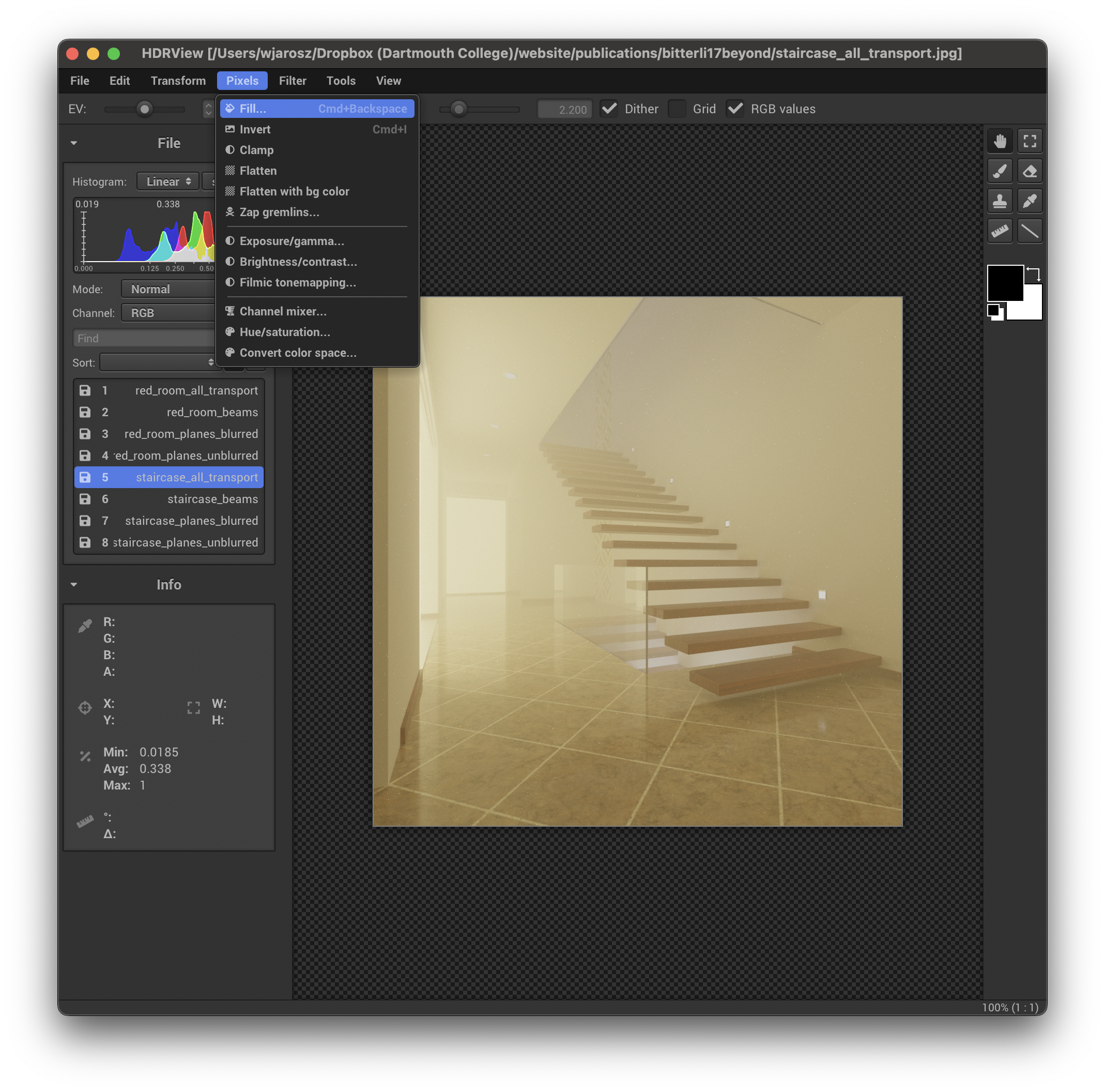
Task: Collapse the Info panel section
Action: pos(74,585)
